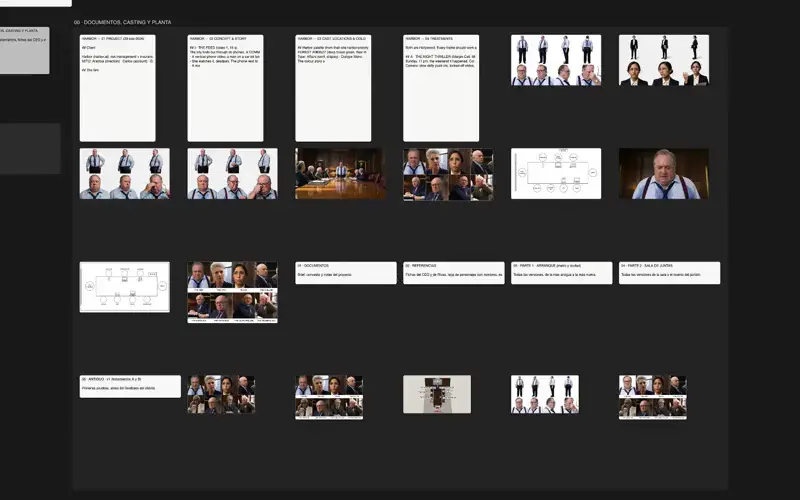
Task: Select the '00 - DOCUMENTOS, CASTING Y PLANTA' frame title
Action: pyautogui.click(x=122, y=22)
